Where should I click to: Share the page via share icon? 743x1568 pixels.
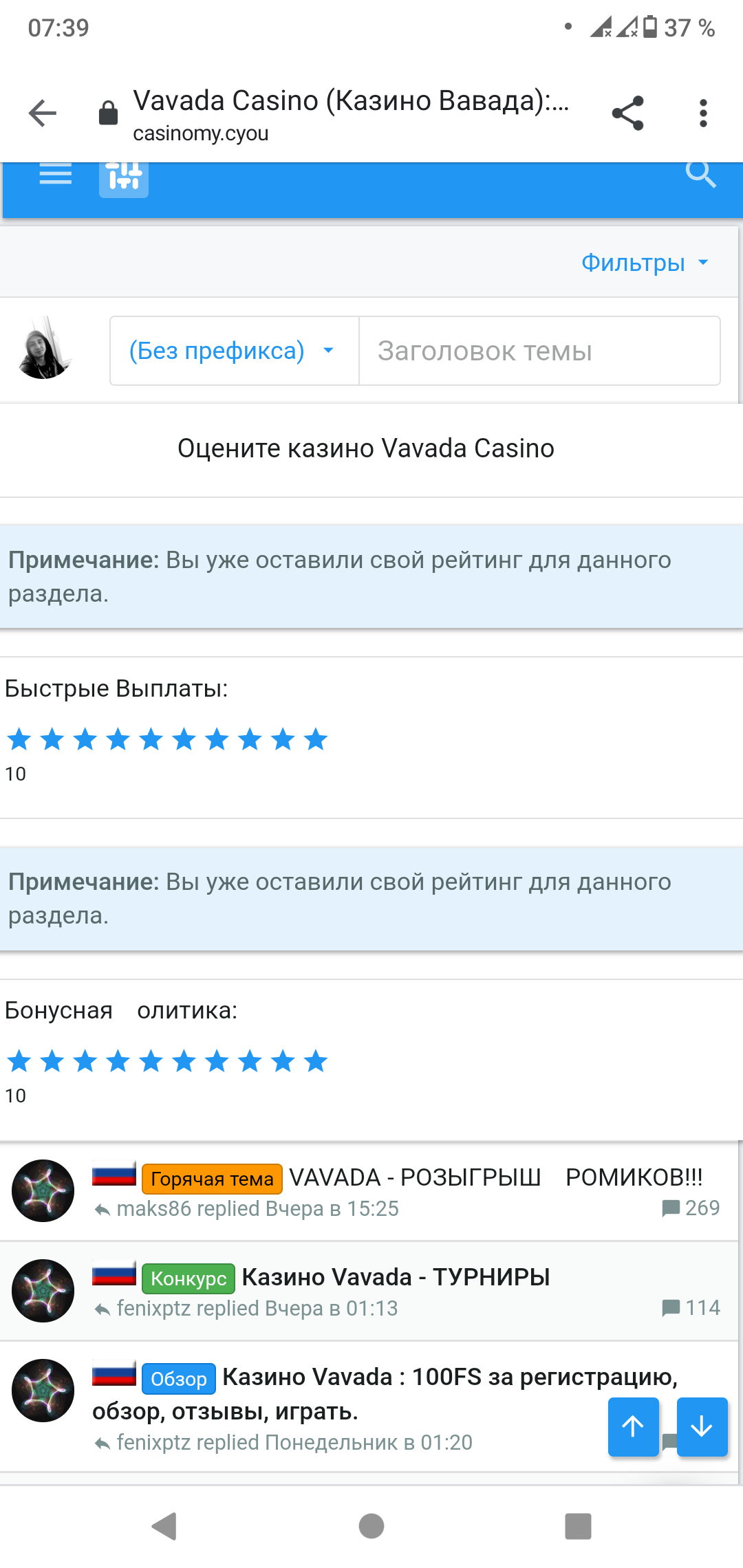coord(627,113)
